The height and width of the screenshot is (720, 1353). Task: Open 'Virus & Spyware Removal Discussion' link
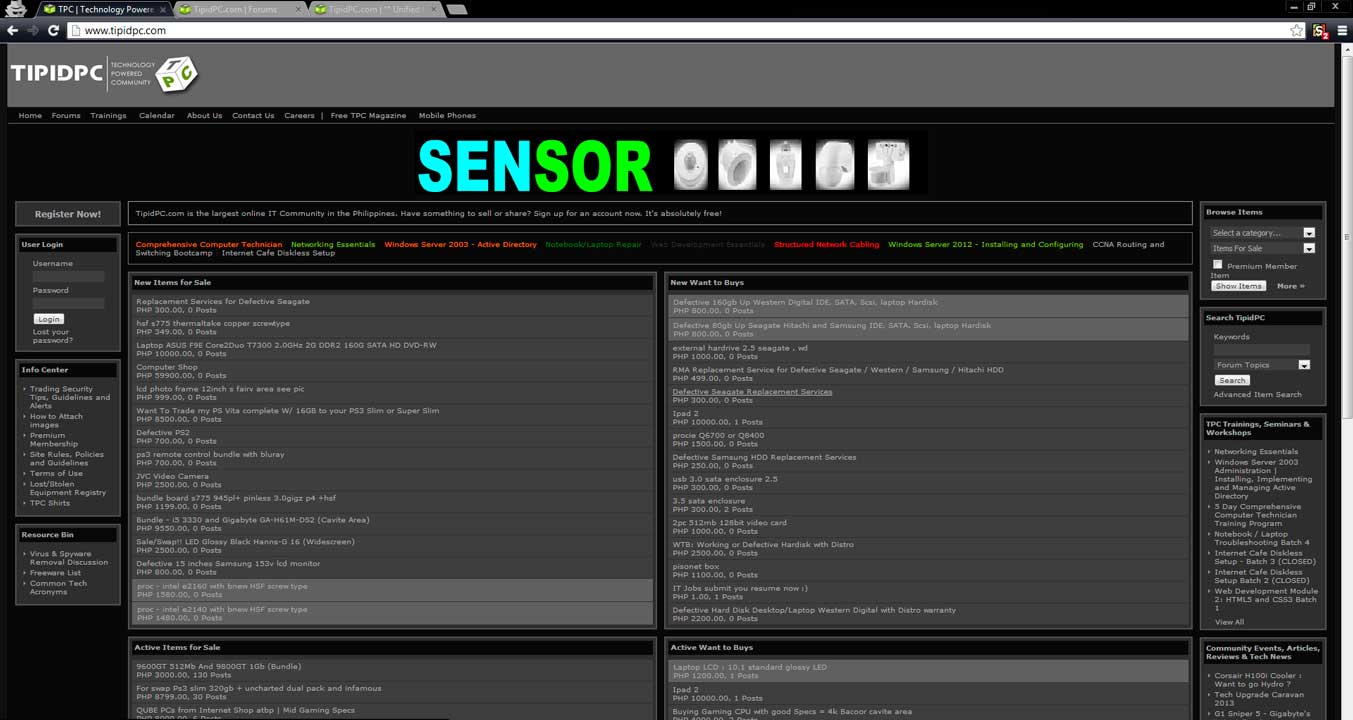click(x=69, y=558)
